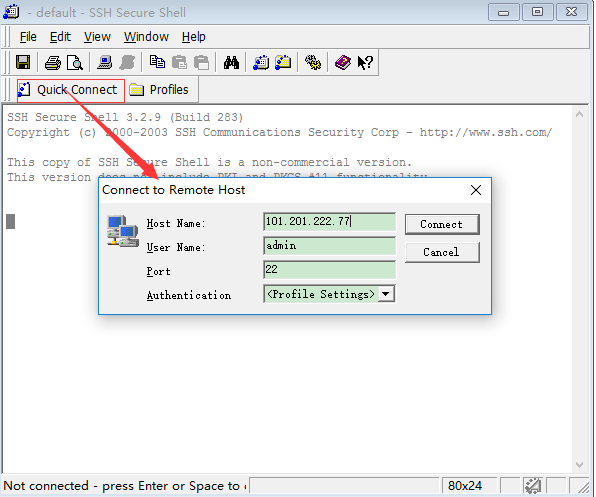The height and width of the screenshot is (497, 596).
Task: Minimize the SSH Secure Shell window
Action: coord(503,12)
